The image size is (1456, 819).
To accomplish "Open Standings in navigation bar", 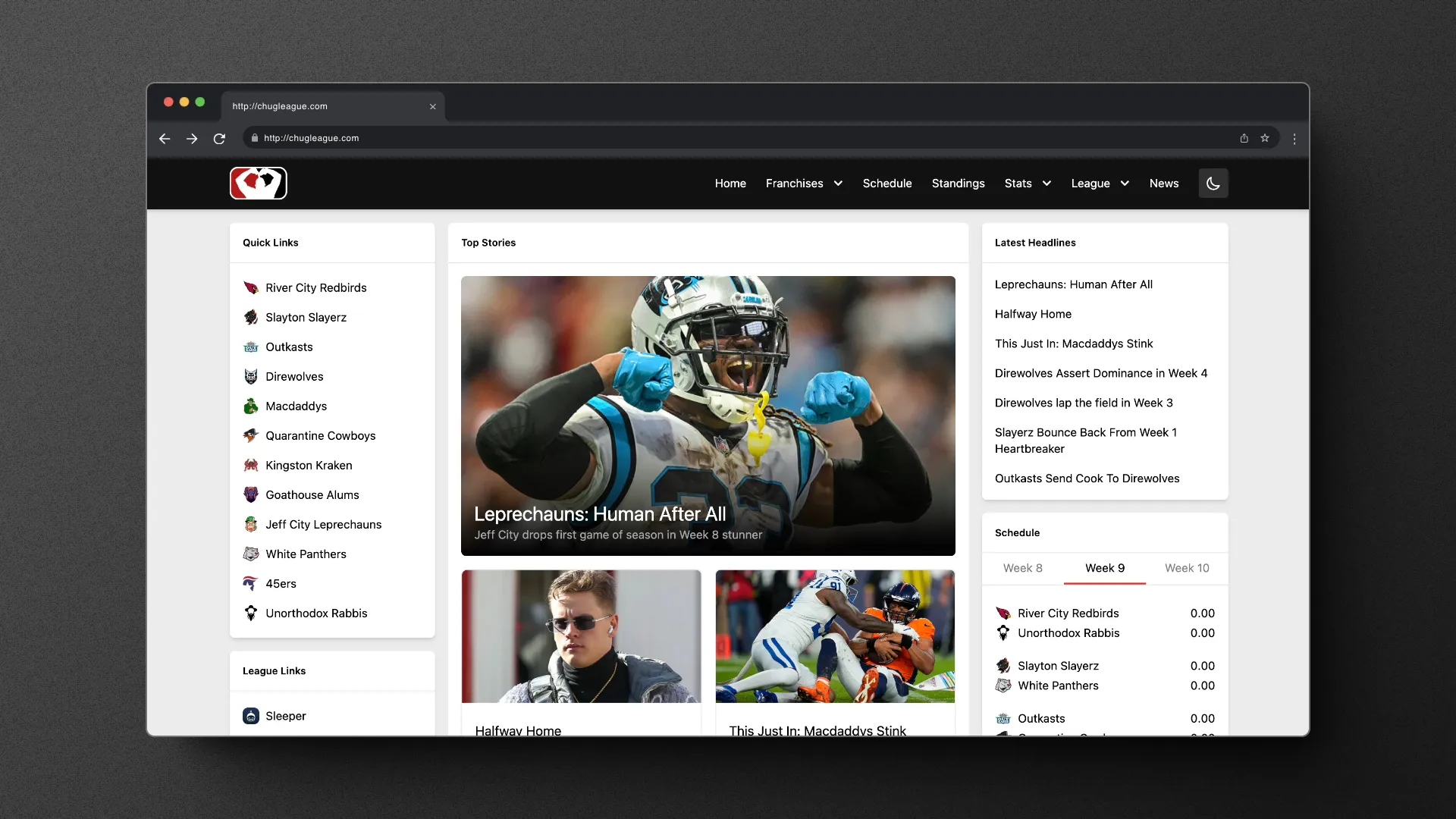I will (x=958, y=184).
